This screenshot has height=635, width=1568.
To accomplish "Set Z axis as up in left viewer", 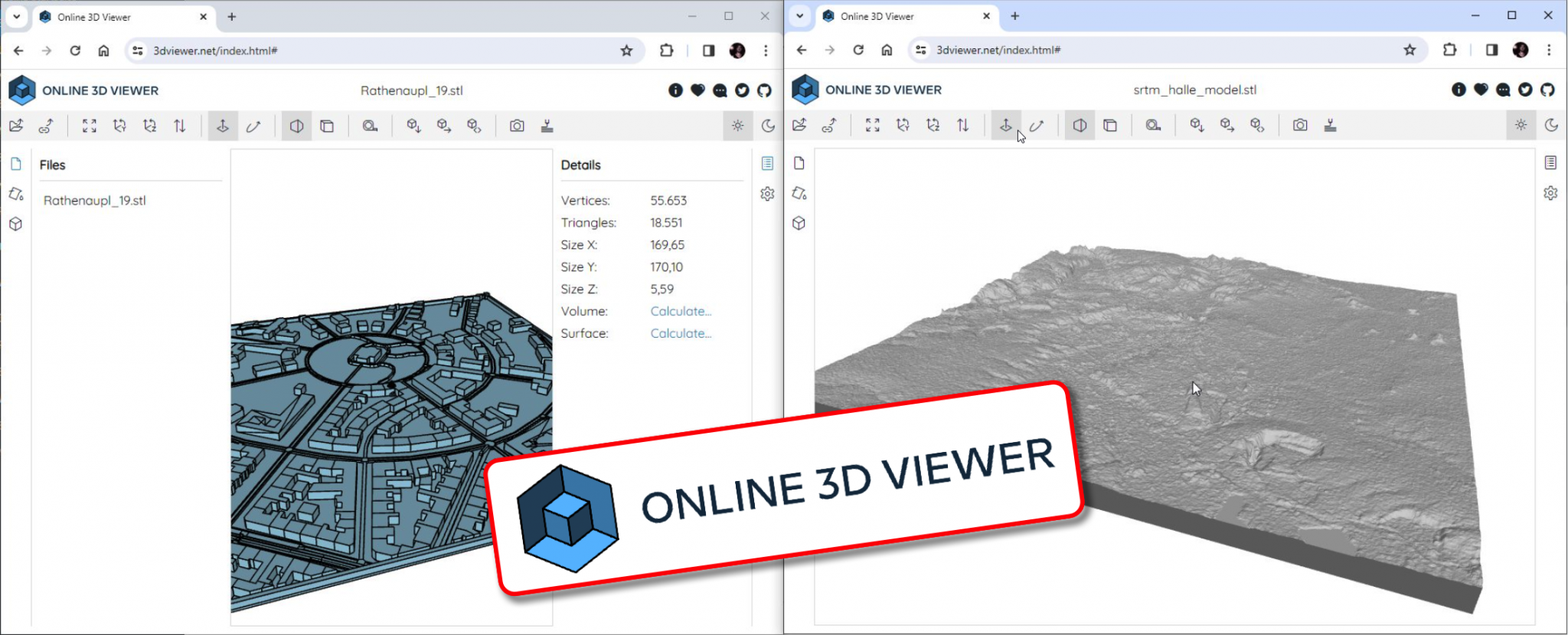I will click(149, 126).
